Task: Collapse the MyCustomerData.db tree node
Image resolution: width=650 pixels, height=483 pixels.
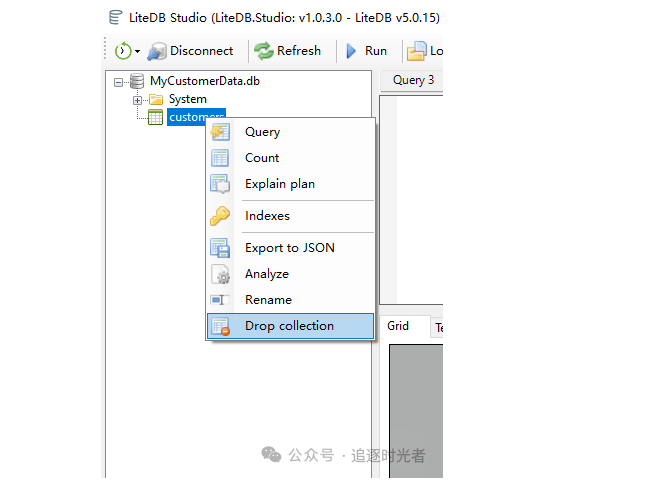Action: (x=118, y=83)
